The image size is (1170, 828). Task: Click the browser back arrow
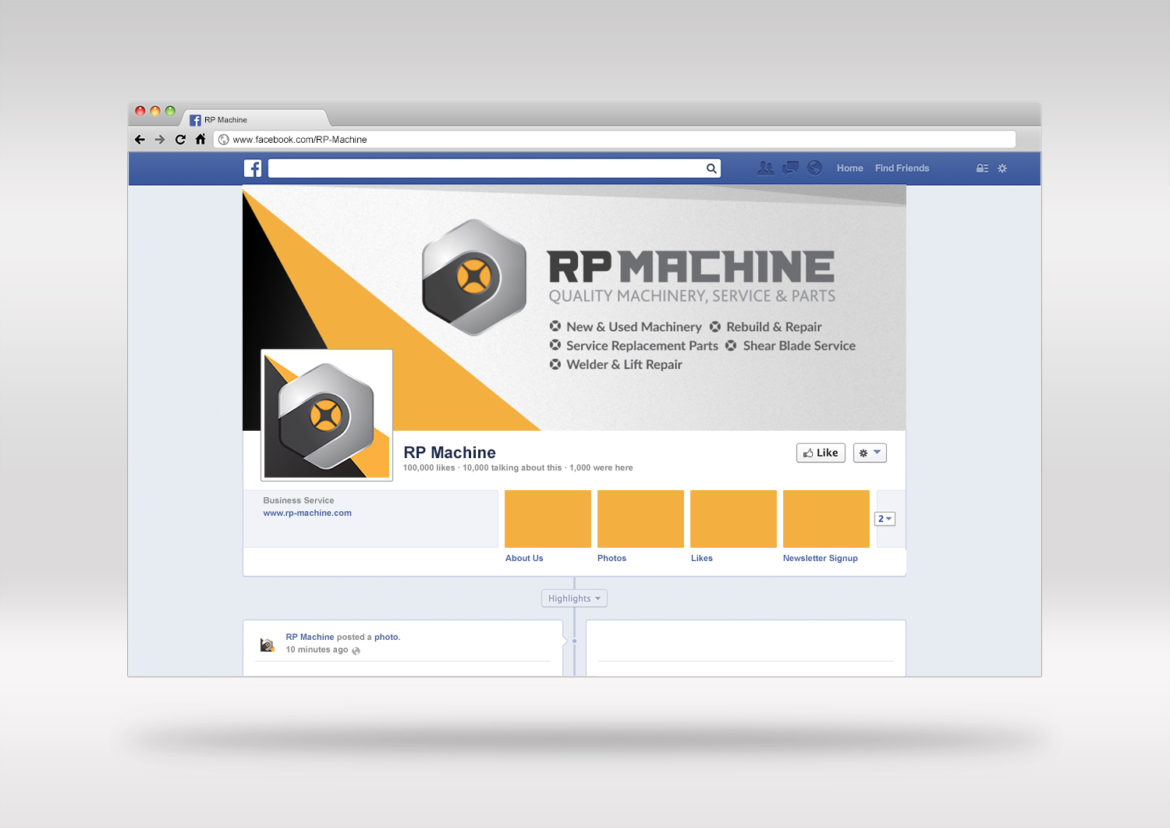[x=139, y=139]
